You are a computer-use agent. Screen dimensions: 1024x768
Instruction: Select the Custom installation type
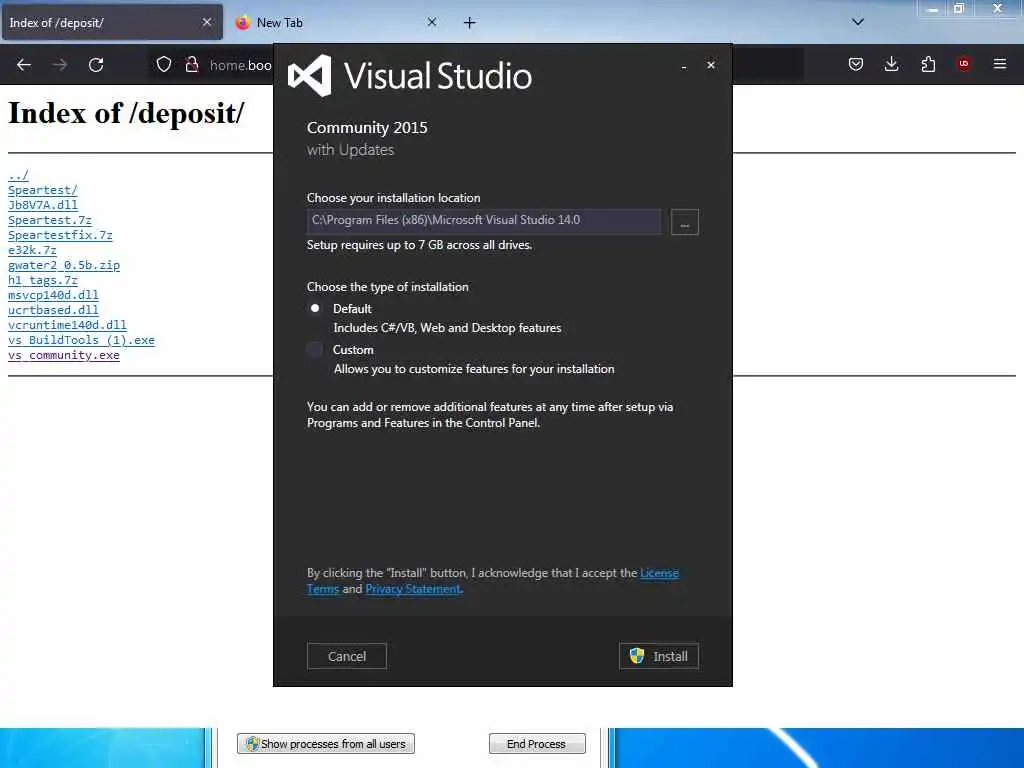(315, 349)
